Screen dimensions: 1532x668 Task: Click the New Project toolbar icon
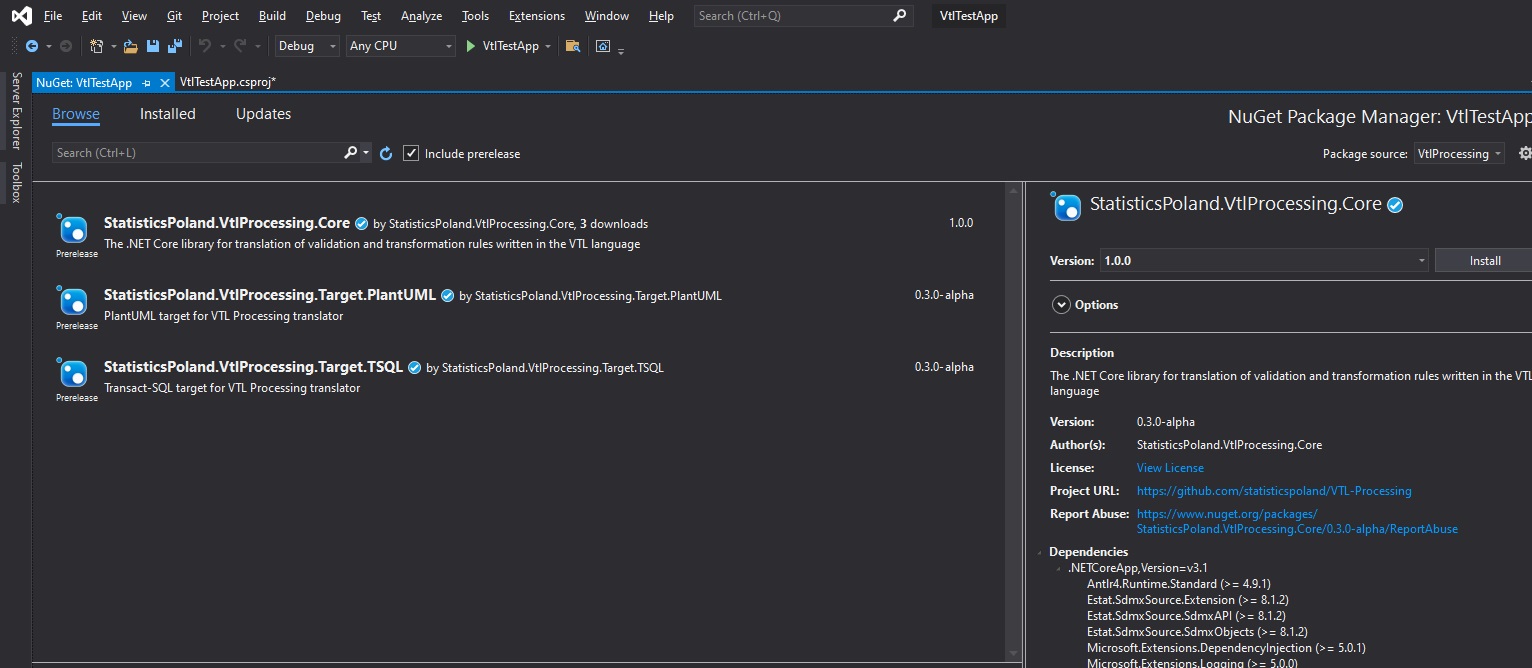[x=96, y=46]
